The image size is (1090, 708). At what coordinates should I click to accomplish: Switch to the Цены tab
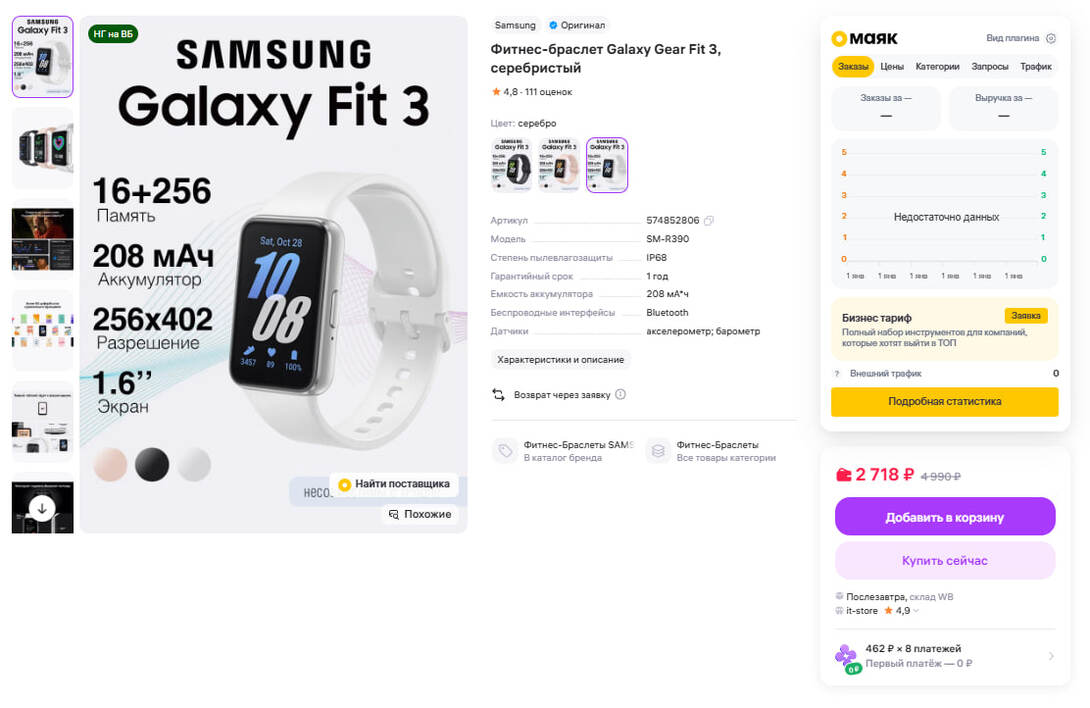892,67
